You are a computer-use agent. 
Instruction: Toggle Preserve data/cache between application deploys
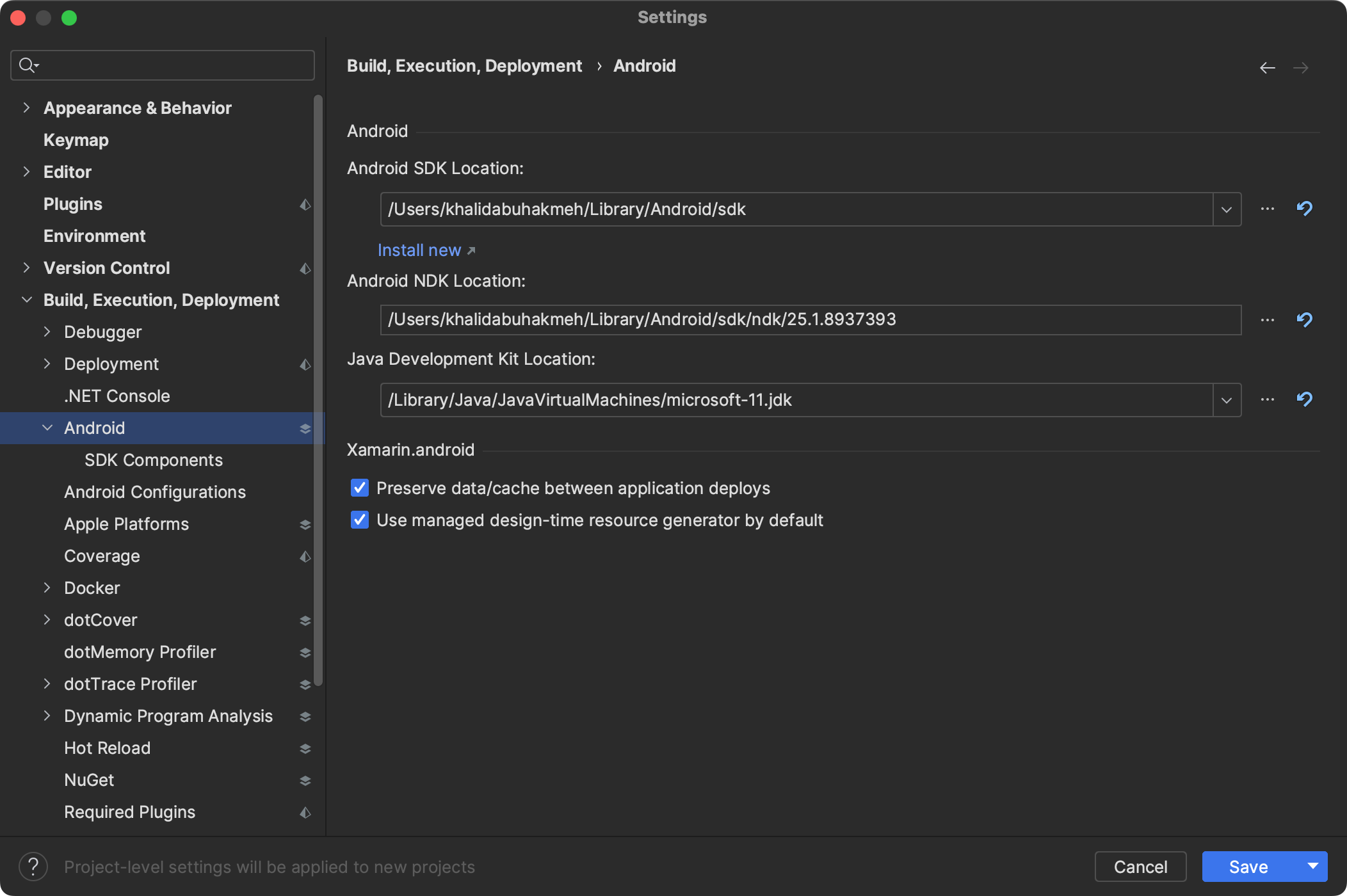(x=360, y=488)
